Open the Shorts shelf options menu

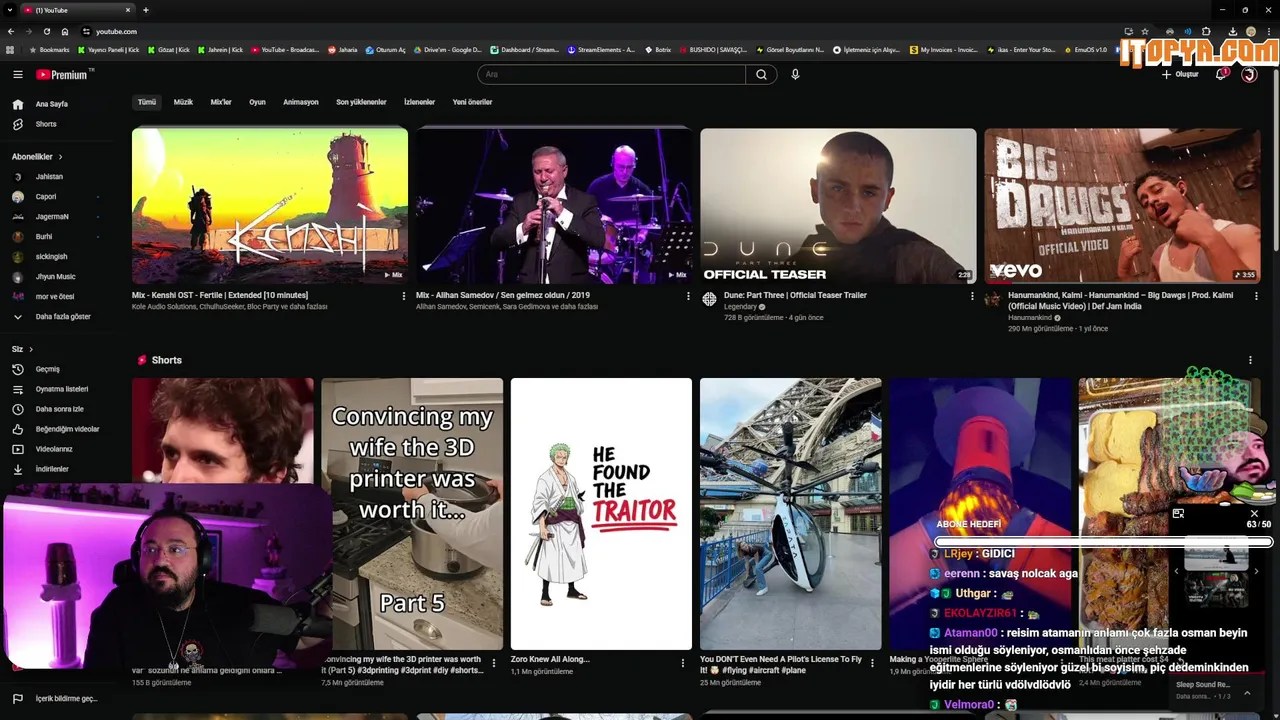coord(1250,360)
